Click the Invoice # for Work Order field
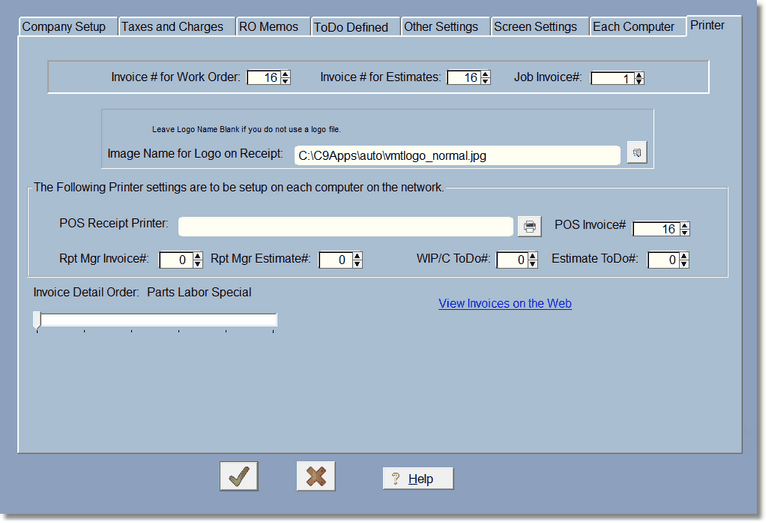 (x=264, y=78)
